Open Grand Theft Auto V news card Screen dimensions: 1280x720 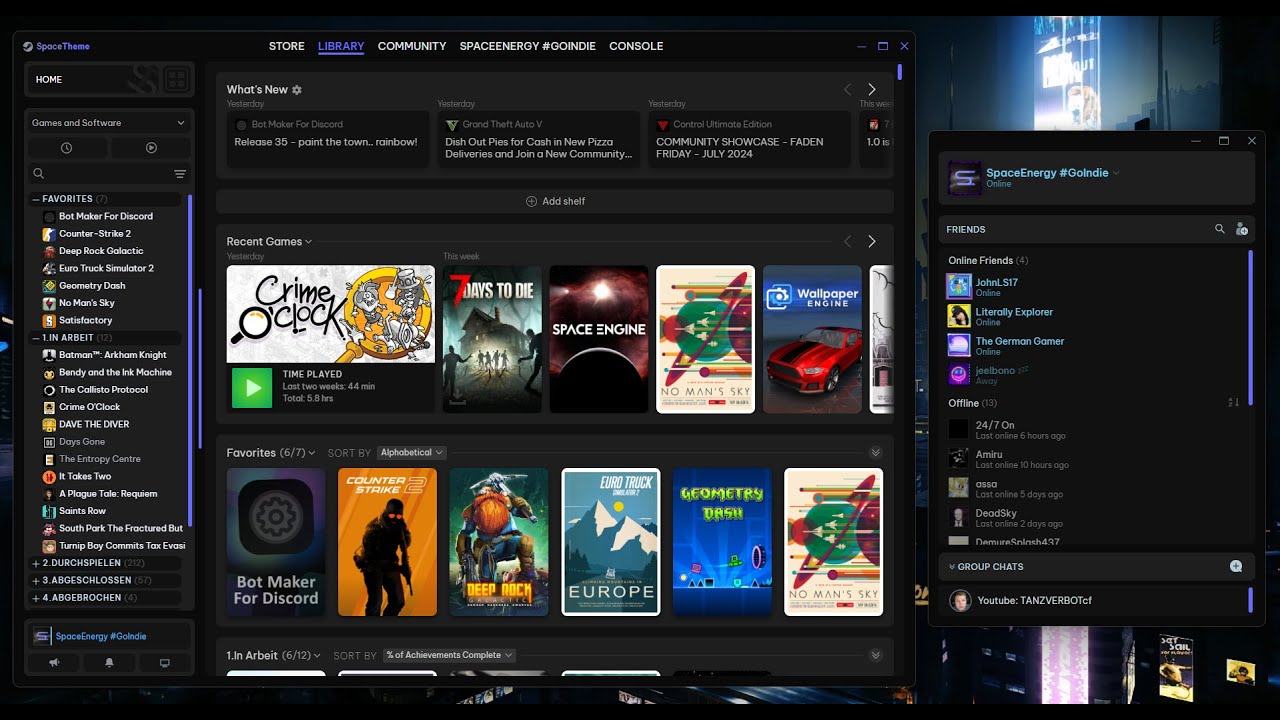(x=538, y=139)
